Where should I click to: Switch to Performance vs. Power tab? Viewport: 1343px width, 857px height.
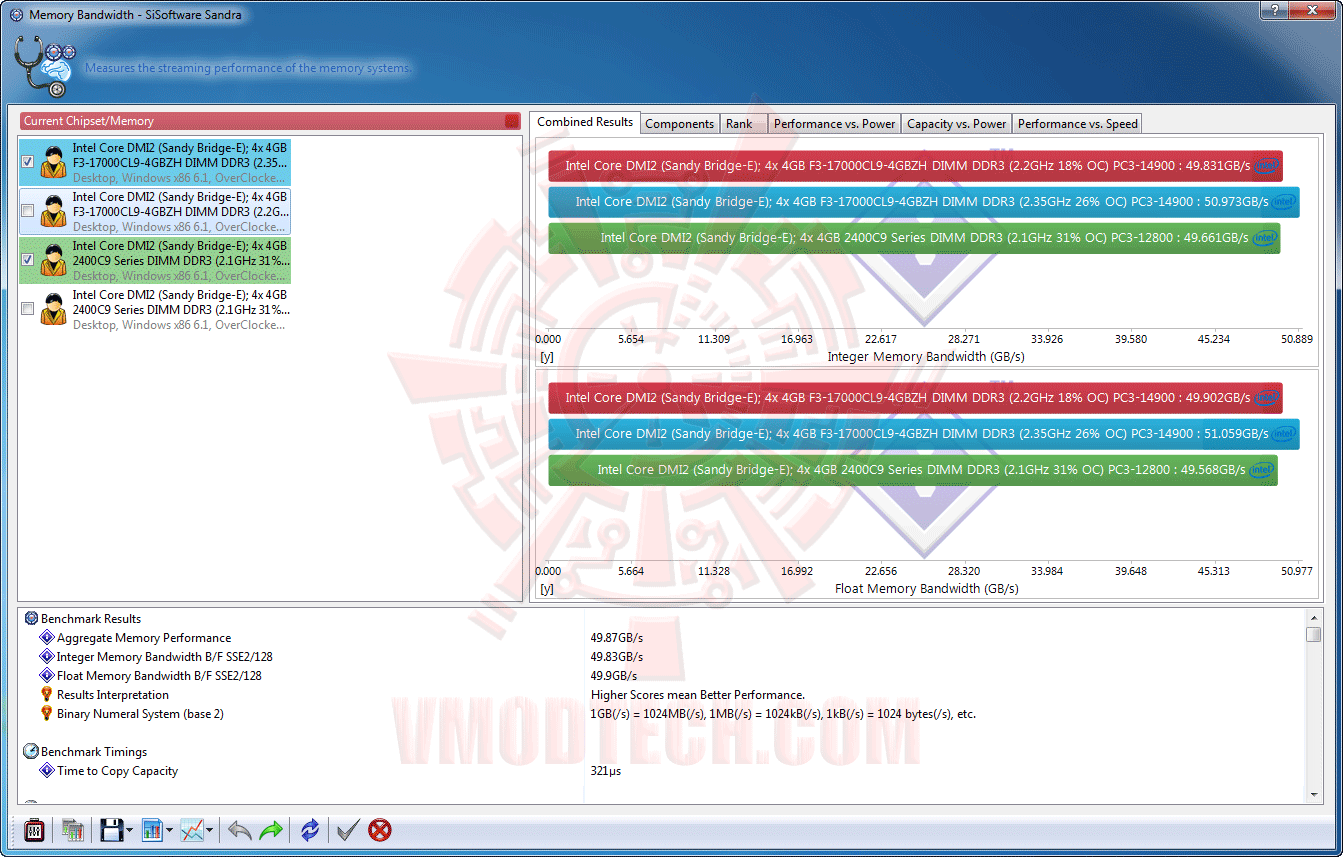835,124
